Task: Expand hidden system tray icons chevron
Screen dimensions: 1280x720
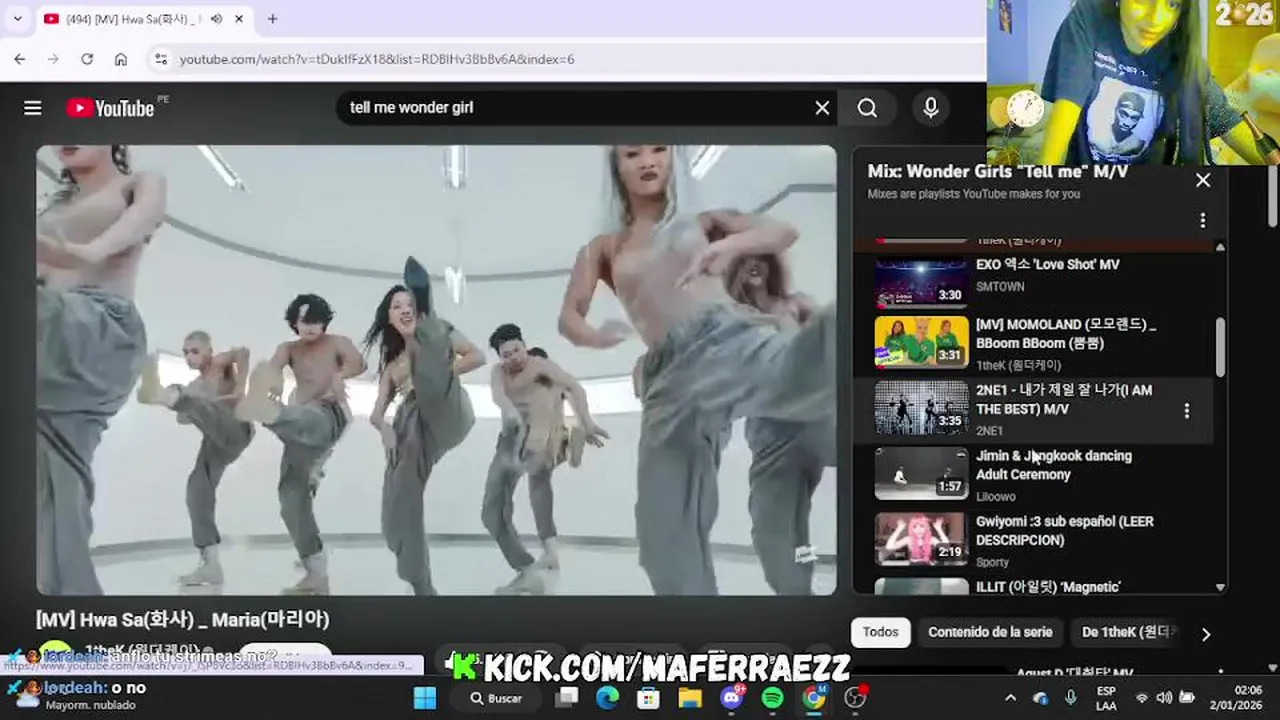Action: [1010, 698]
